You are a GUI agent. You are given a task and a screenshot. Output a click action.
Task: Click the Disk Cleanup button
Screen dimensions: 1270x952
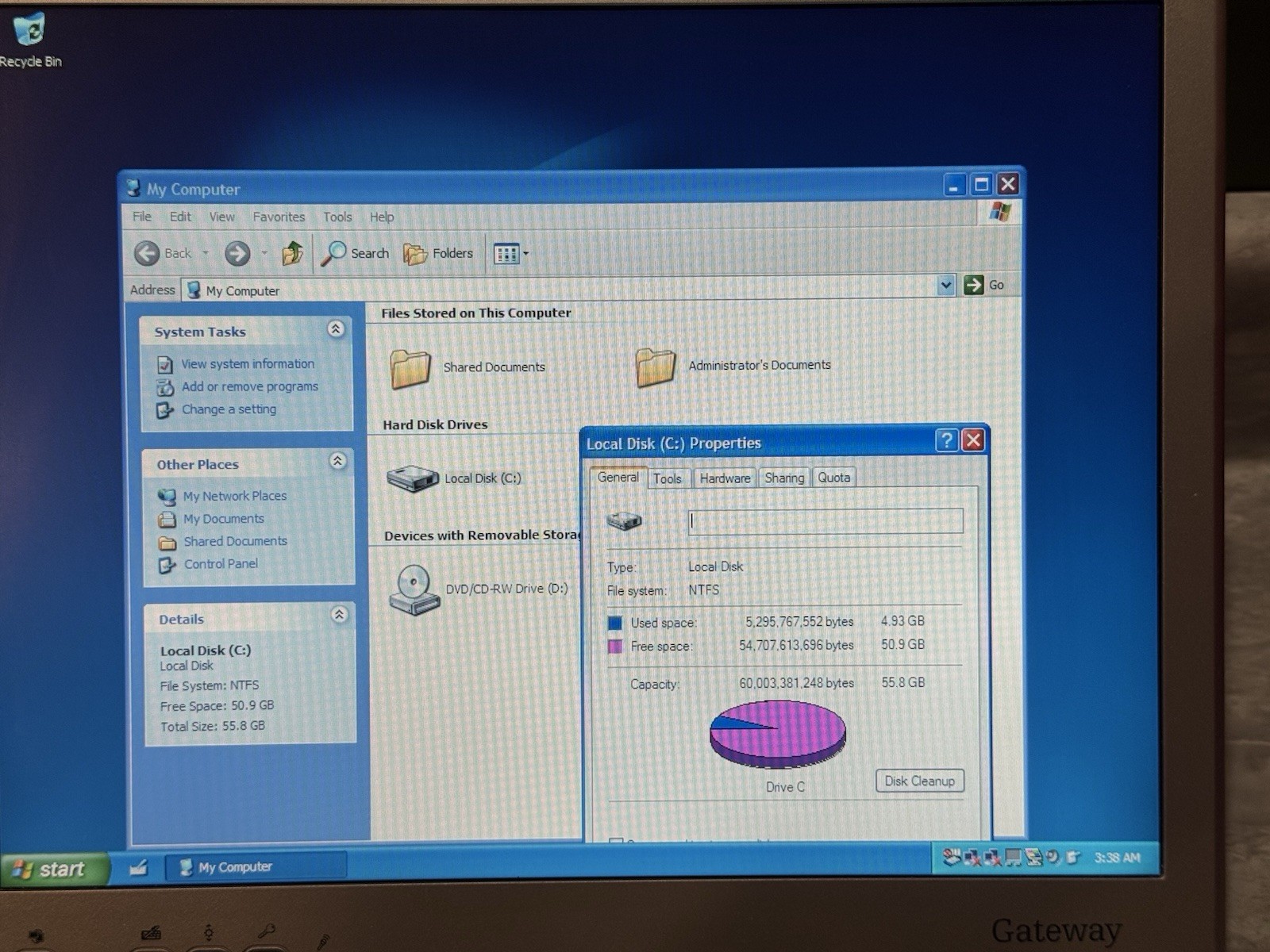point(920,781)
